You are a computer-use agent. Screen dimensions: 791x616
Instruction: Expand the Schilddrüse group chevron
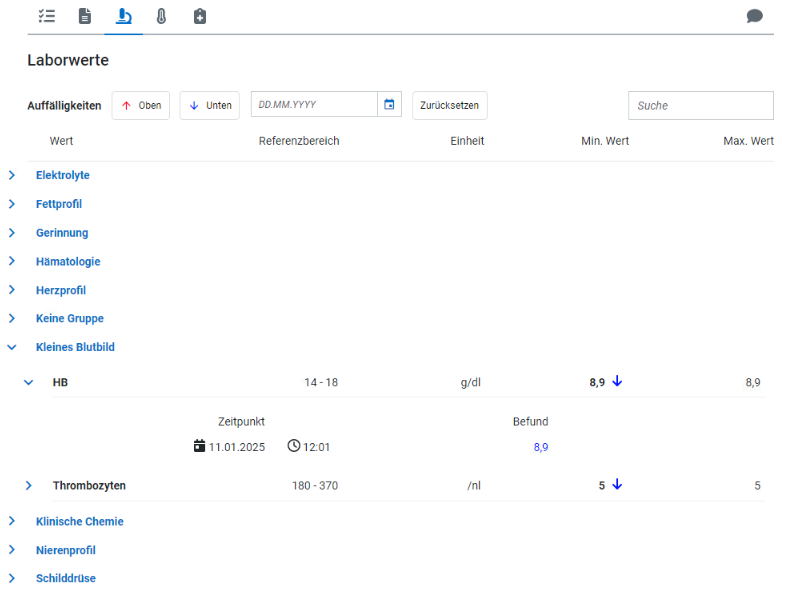coord(12,578)
